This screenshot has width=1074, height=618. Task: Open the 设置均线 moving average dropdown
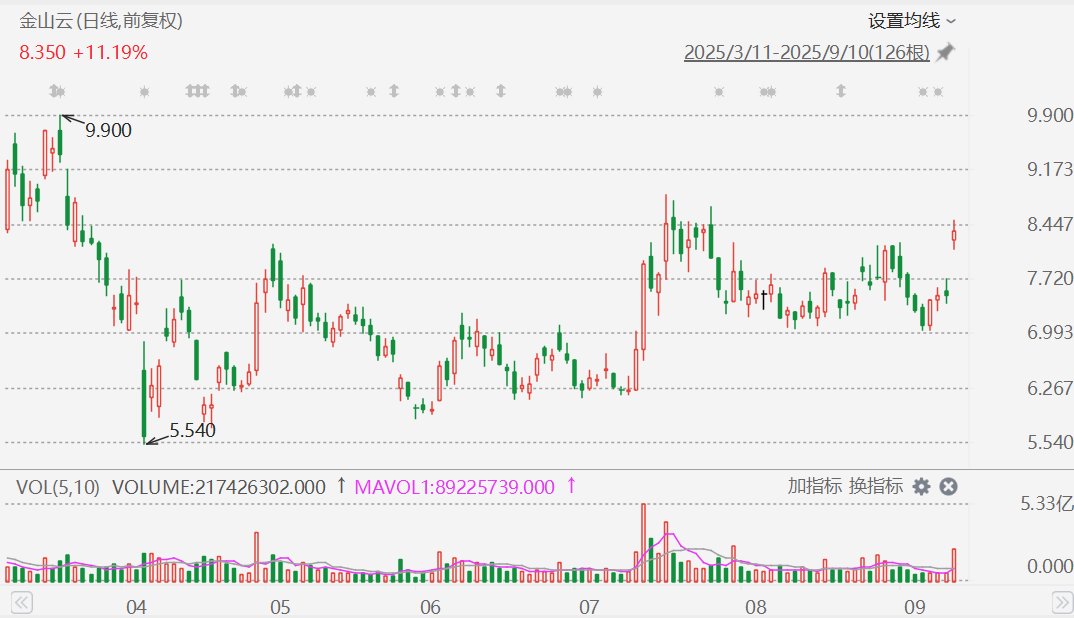click(912, 21)
